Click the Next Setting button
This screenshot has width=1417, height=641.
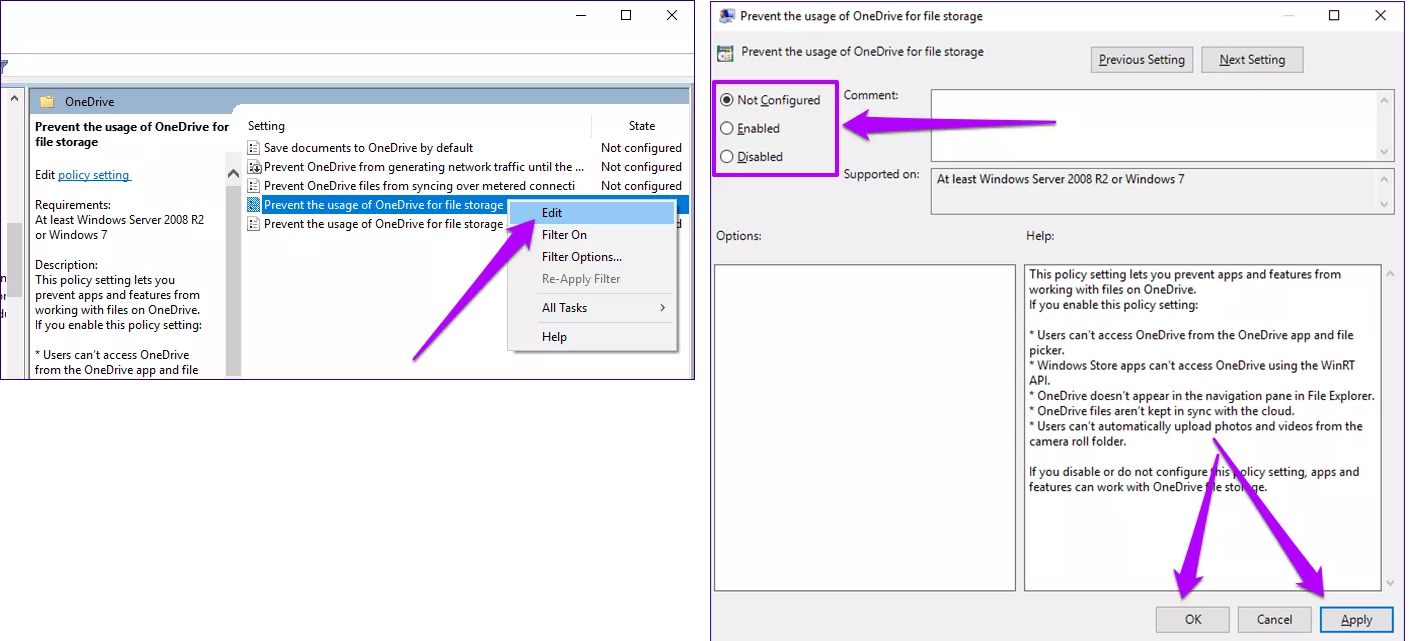pyautogui.click(x=1252, y=60)
